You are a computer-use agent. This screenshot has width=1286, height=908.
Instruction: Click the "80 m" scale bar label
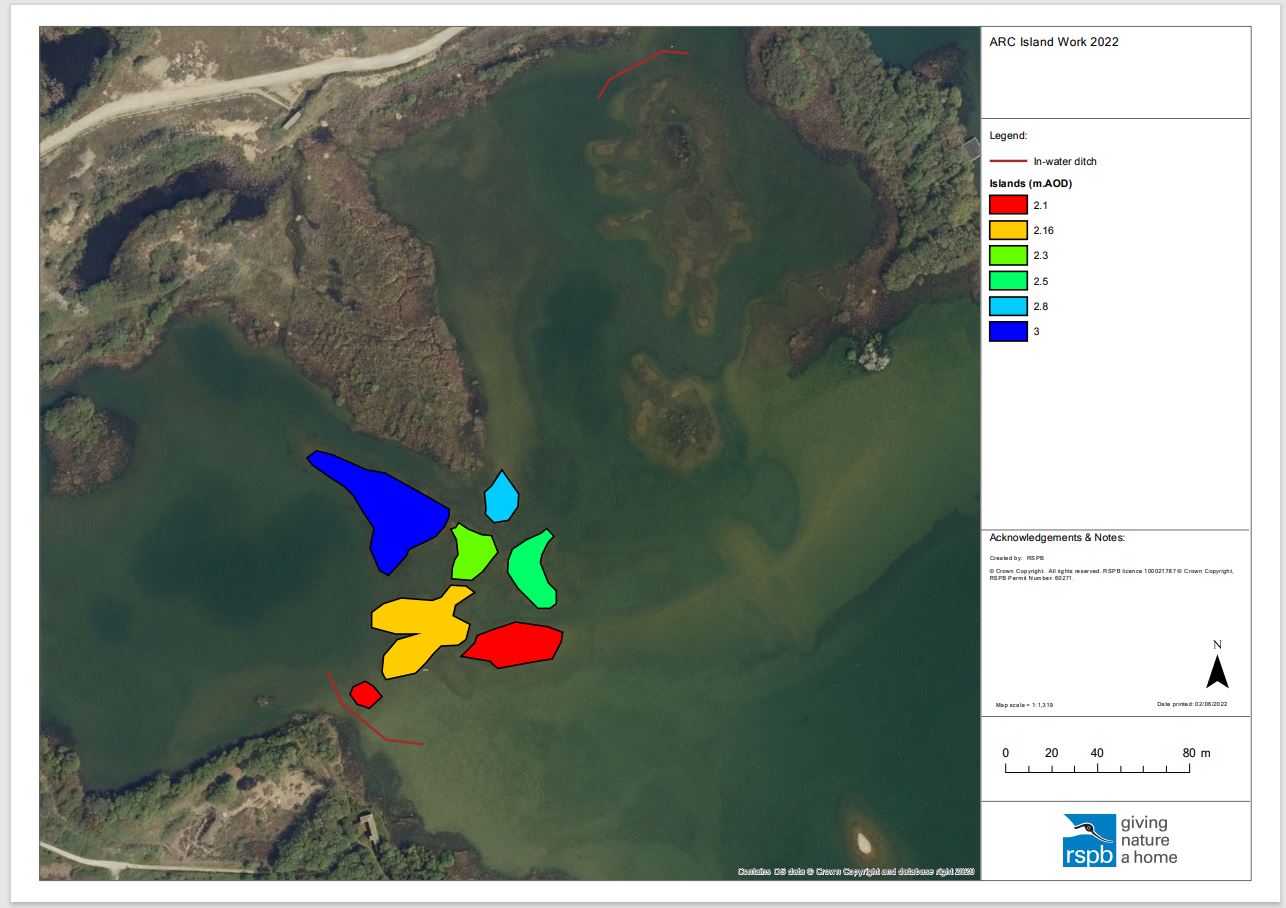[x=1196, y=753]
